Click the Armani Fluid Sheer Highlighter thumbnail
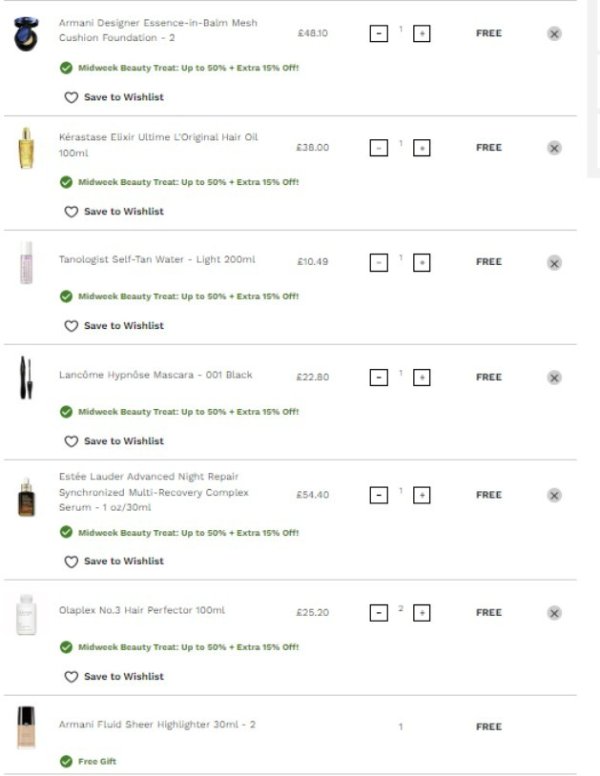600x776 pixels. pos(25,727)
